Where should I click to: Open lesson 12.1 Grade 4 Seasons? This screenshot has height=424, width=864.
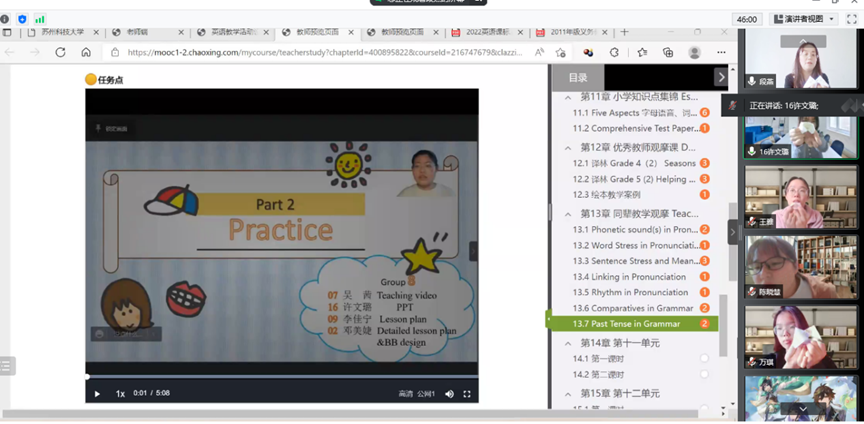tap(636, 163)
